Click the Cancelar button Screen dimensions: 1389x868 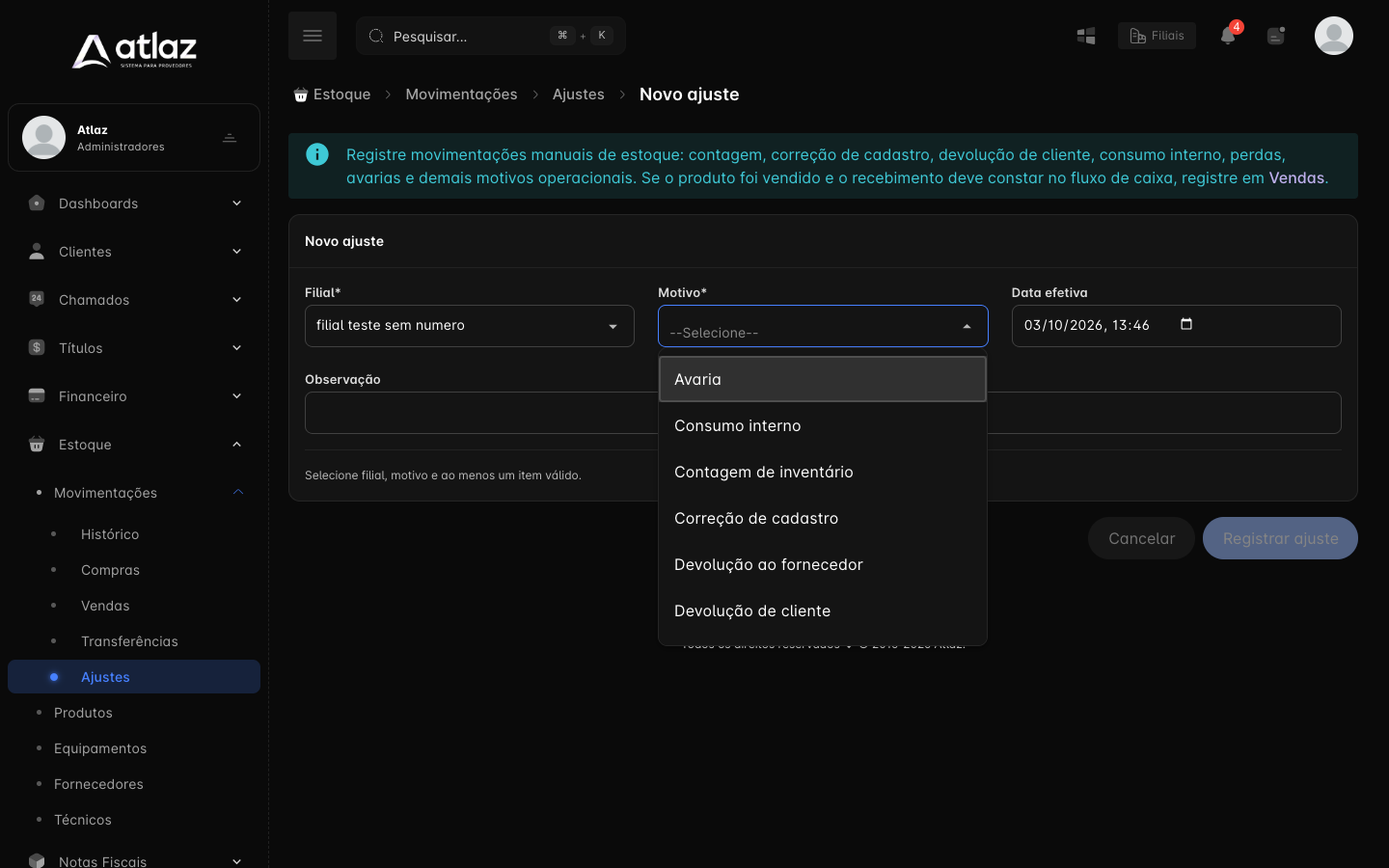(1142, 538)
